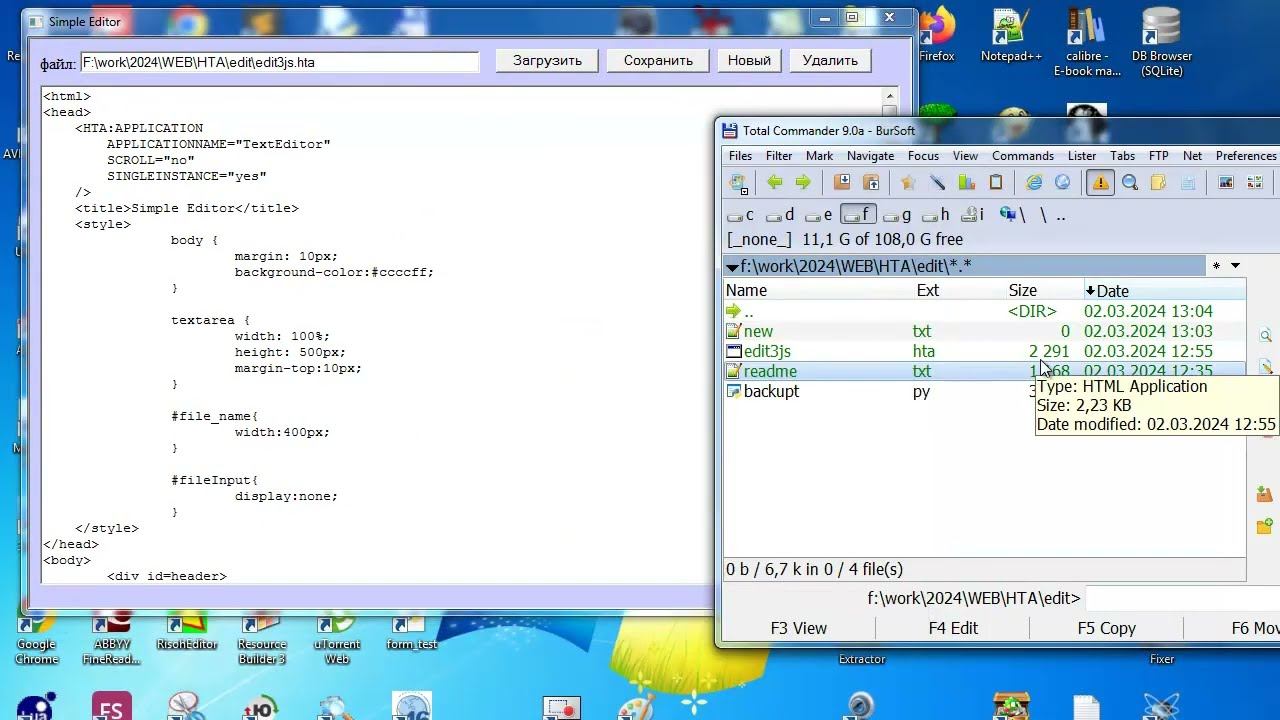Open the Filter menu

[779, 156]
